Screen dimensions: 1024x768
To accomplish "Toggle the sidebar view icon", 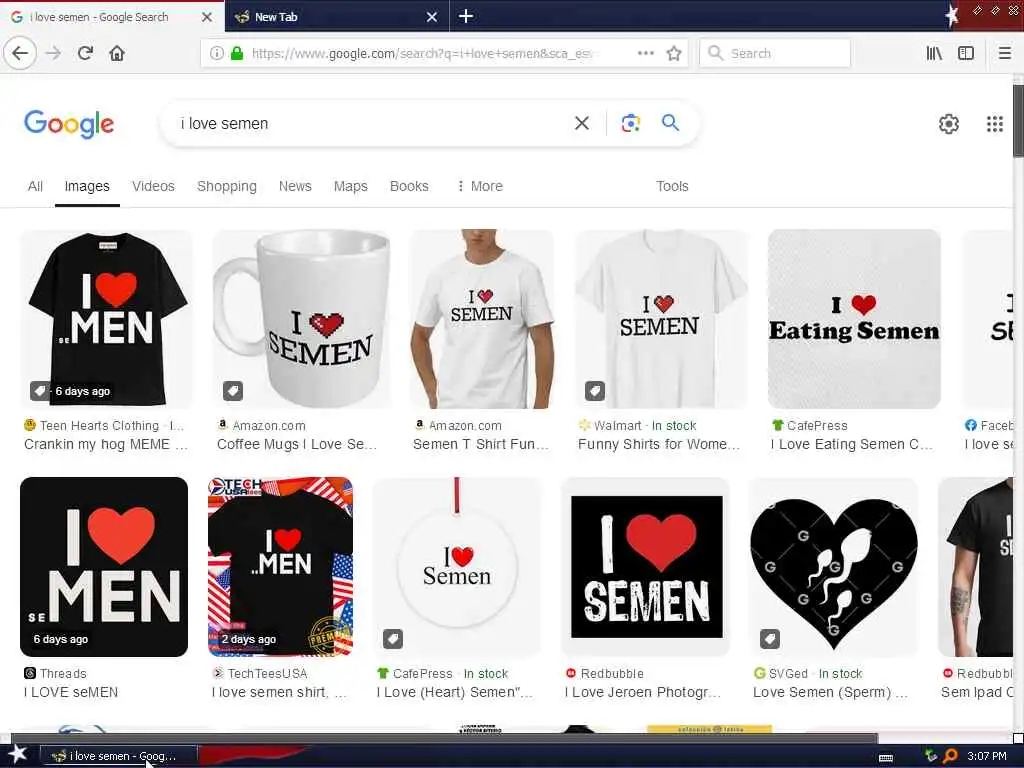I will click(966, 53).
